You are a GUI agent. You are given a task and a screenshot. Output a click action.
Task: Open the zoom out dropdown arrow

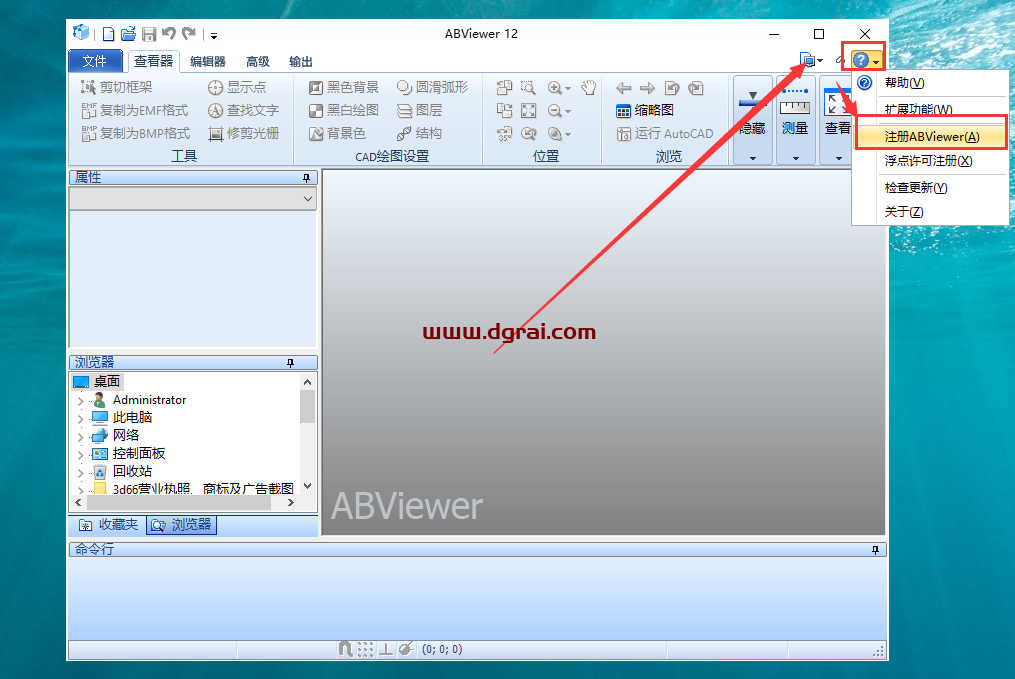click(568, 112)
